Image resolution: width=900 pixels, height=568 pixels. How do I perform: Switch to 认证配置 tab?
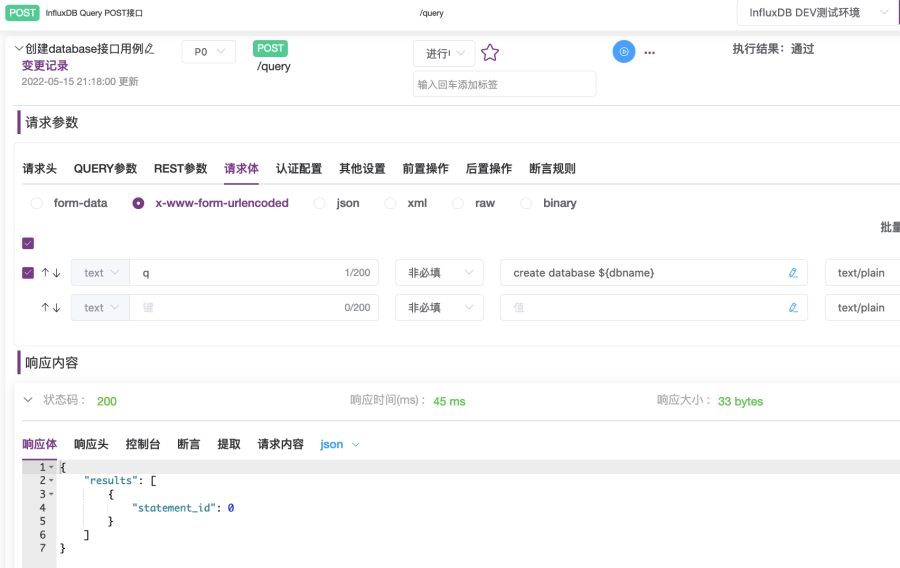[x=299, y=169]
